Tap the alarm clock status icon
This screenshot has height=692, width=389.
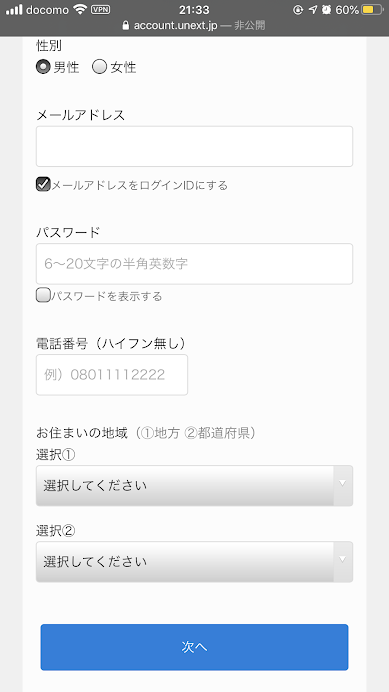click(x=326, y=9)
